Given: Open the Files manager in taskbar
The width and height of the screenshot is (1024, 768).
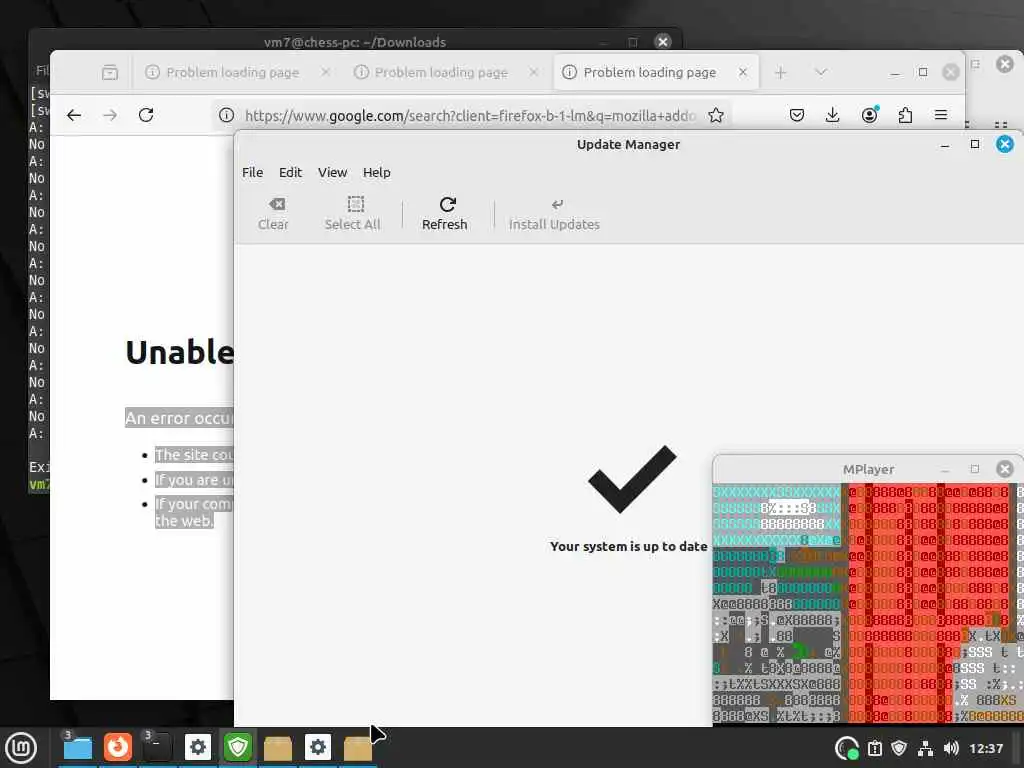Looking at the screenshot, I should pyautogui.click(x=78, y=748).
